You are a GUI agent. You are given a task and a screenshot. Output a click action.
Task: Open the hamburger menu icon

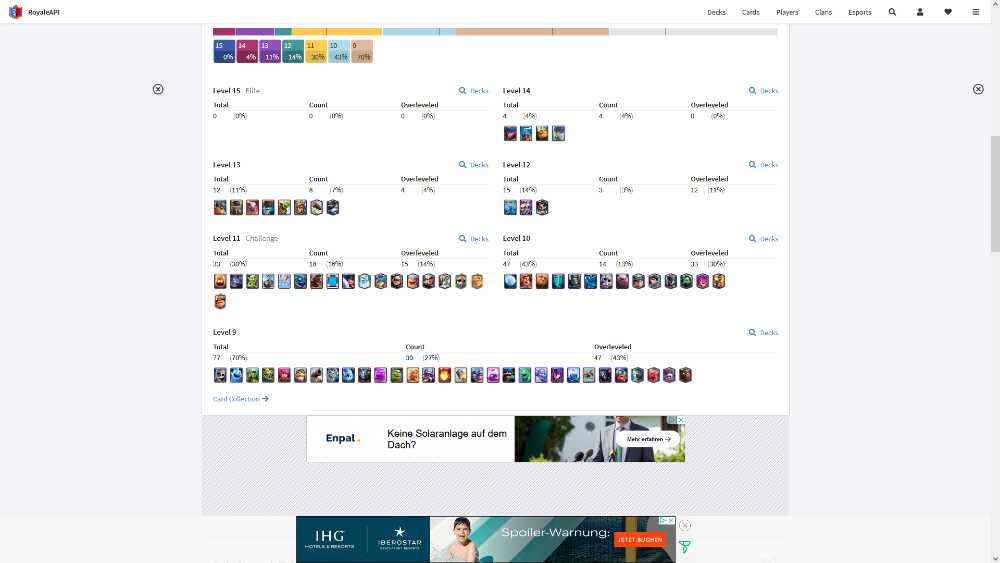tap(976, 12)
